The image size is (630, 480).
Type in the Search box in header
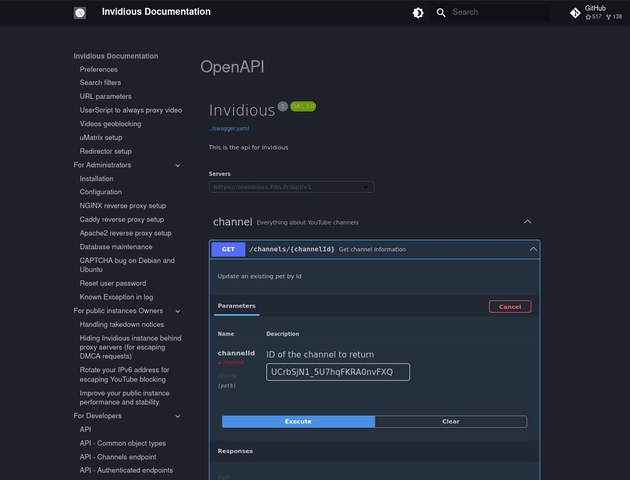tap(495, 13)
